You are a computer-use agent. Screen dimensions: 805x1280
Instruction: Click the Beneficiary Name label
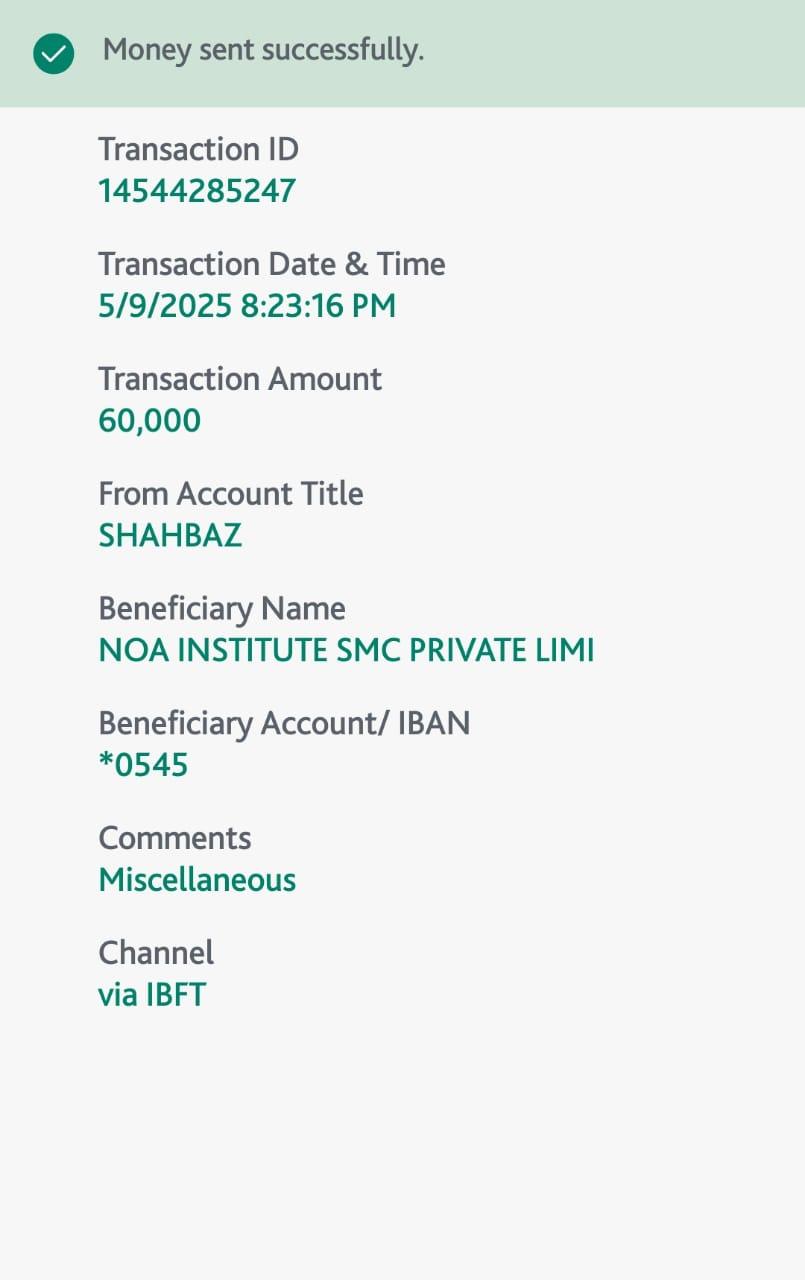click(221, 609)
